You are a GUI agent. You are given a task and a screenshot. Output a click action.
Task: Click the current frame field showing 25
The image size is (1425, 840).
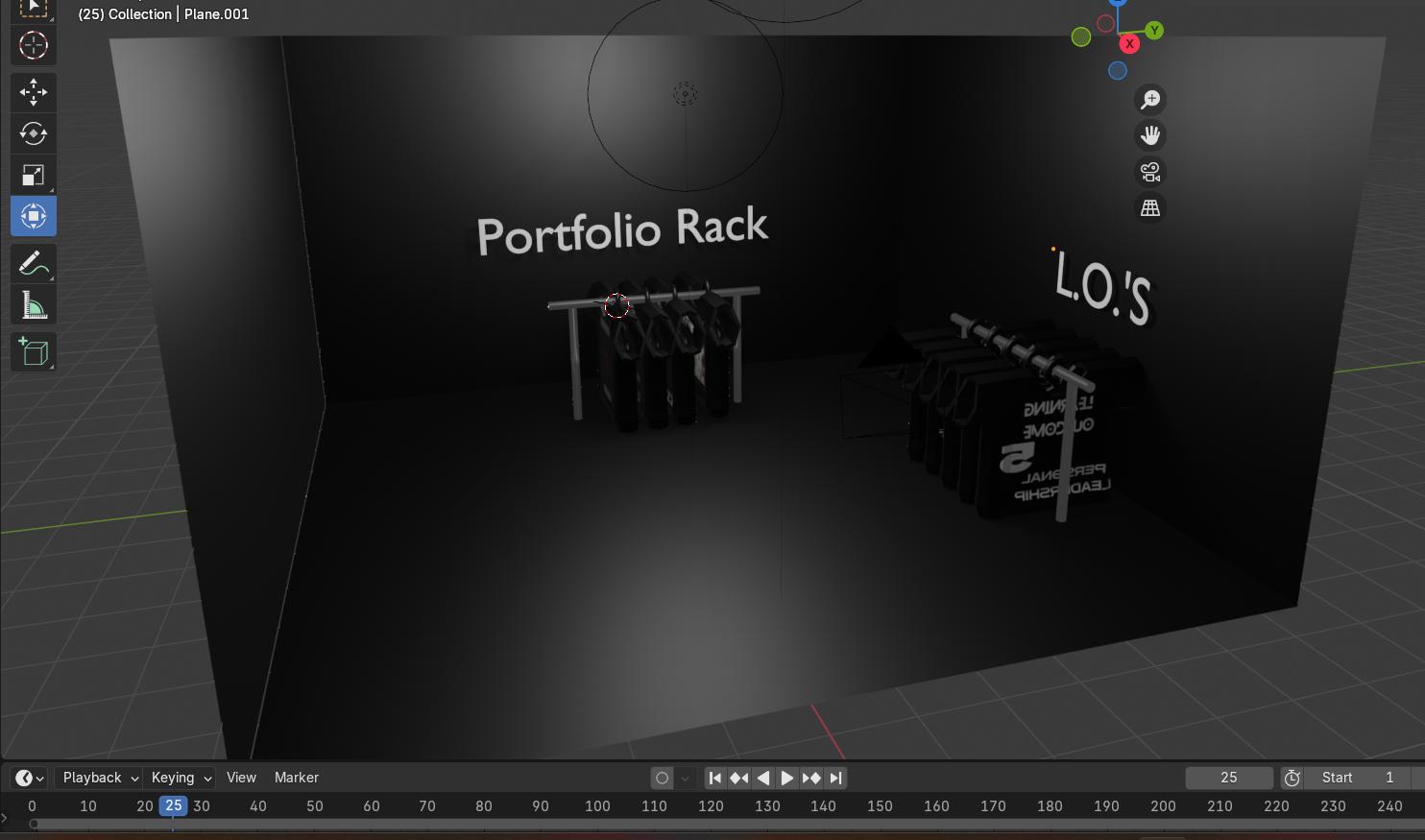tap(1228, 778)
